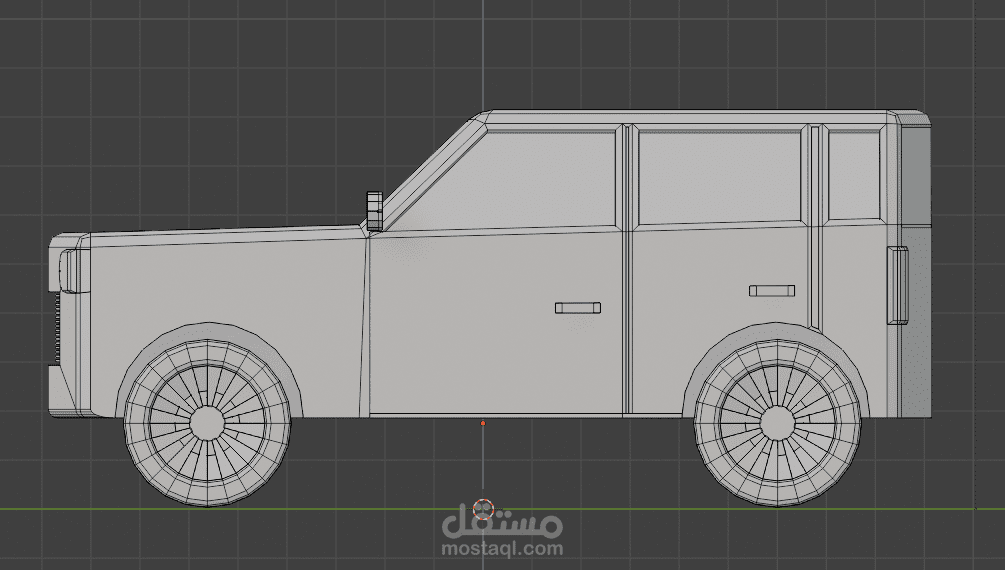
Task: Click the front door handle
Action: coord(577,307)
